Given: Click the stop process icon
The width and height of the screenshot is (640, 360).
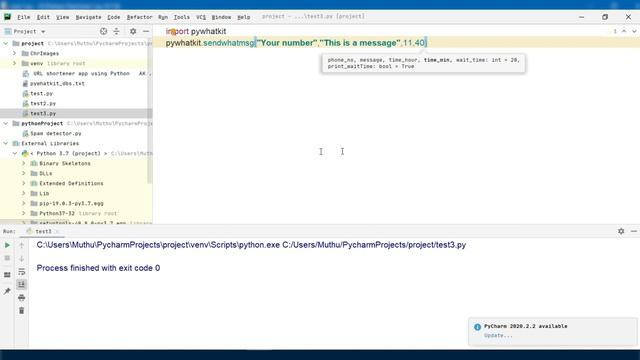Looking at the screenshot, I should [7, 258].
